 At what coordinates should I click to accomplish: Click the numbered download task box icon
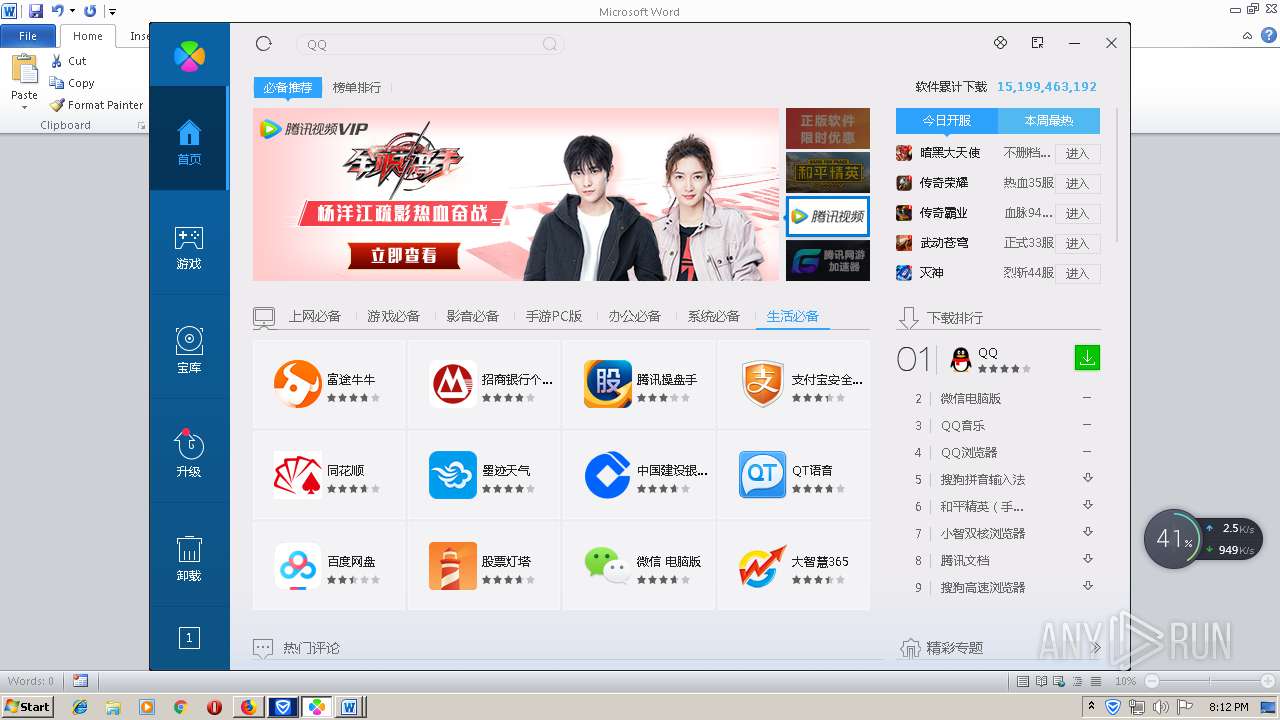pyautogui.click(x=189, y=638)
